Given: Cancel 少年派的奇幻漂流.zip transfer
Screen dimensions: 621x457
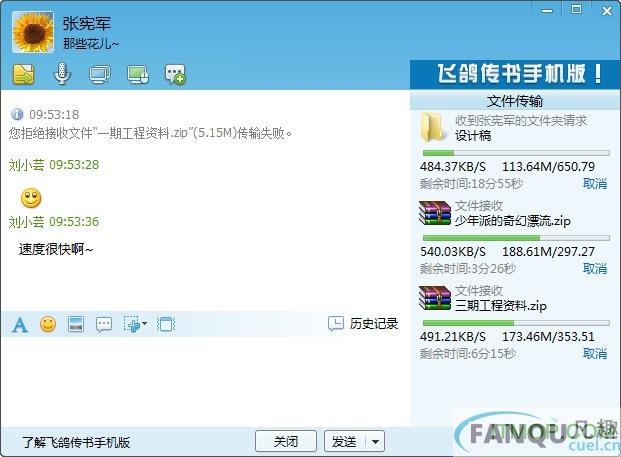Looking at the screenshot, I should click(595, 268).
